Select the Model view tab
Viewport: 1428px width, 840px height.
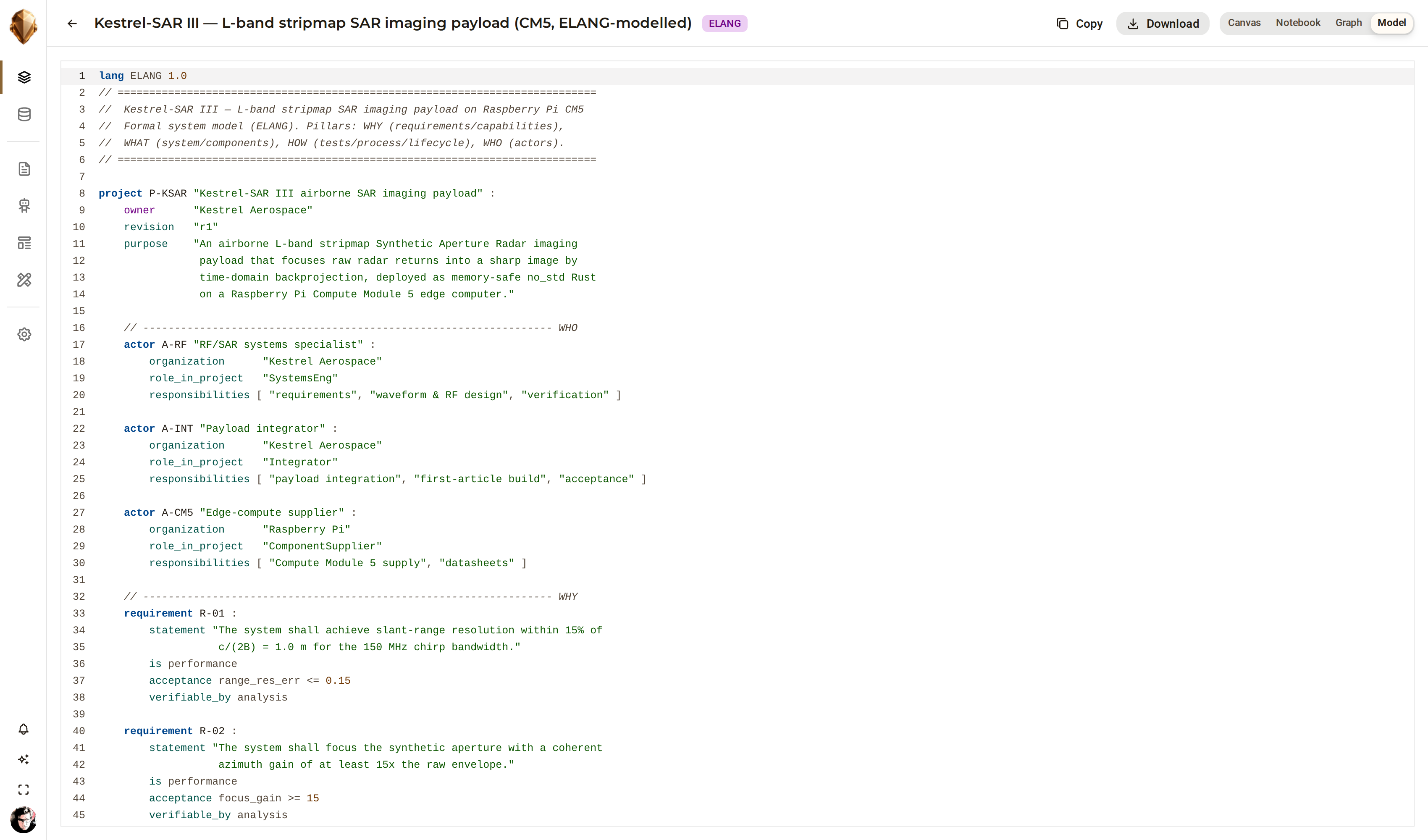coord(1391,23)
